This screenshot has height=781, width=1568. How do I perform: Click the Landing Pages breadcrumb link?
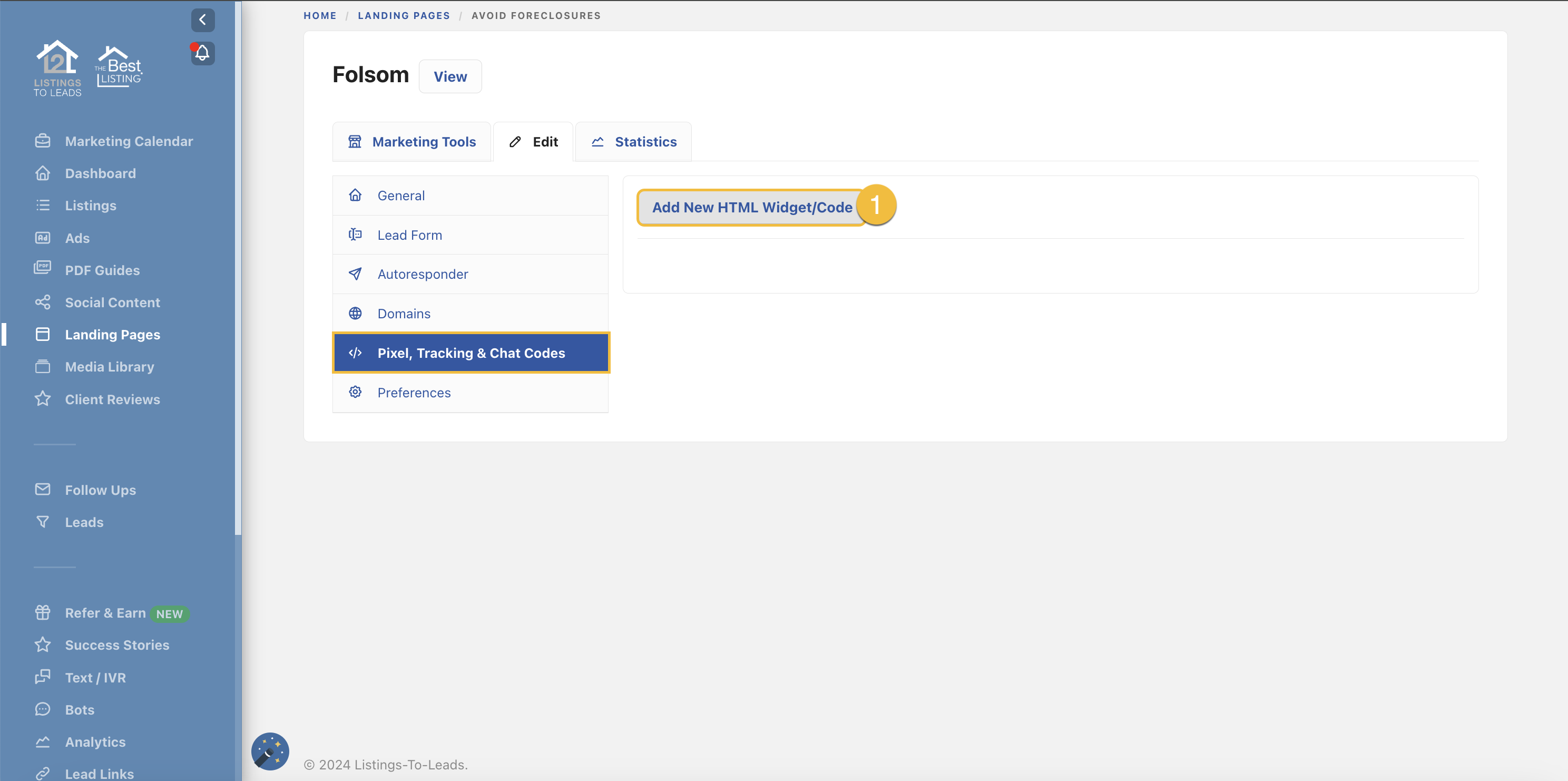click(404, 16)
